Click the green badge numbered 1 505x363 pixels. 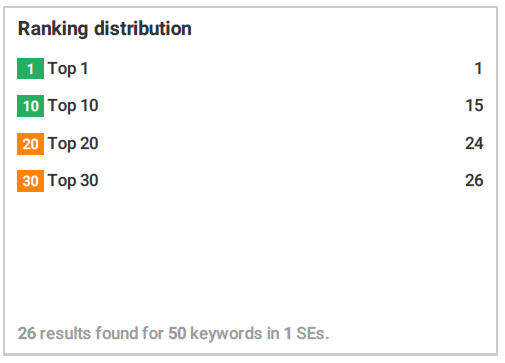pos(30,69)
